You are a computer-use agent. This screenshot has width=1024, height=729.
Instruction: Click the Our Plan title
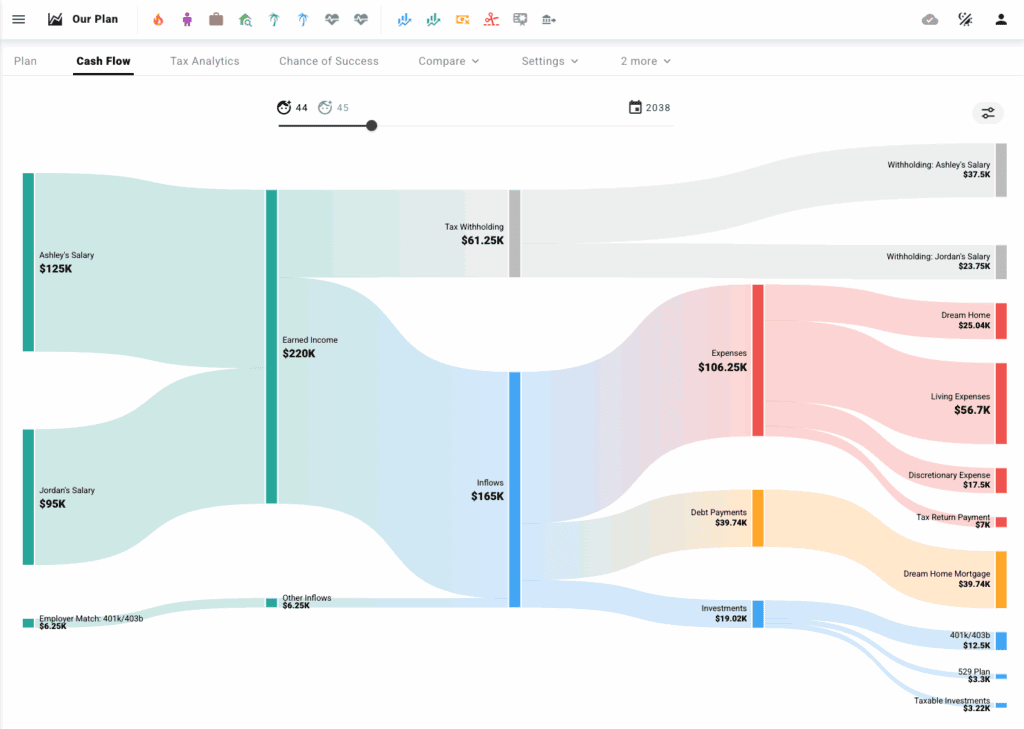click(x=97, y=19)
